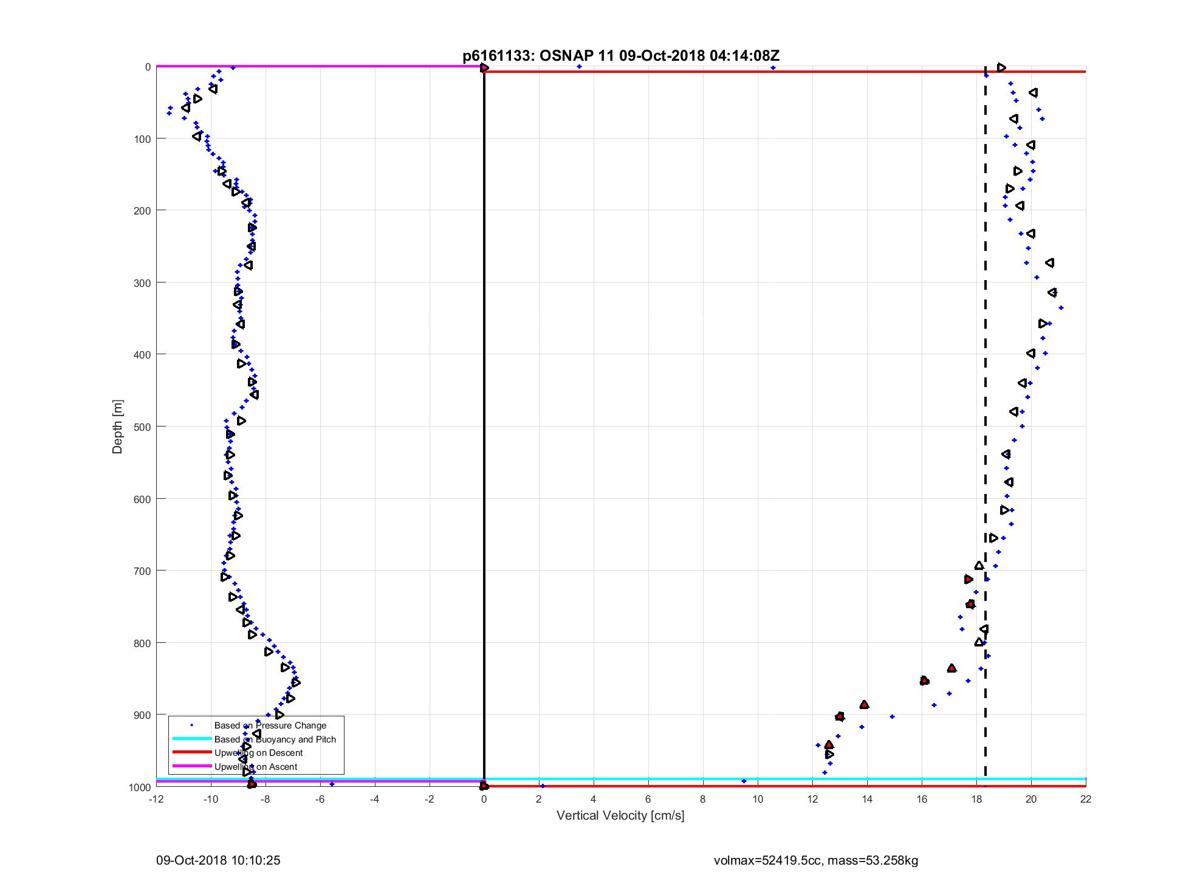Click legend entry 'Based on Buoyancy and Pitch'
This screenshot has height=885, width=1200.
point(275,739)
